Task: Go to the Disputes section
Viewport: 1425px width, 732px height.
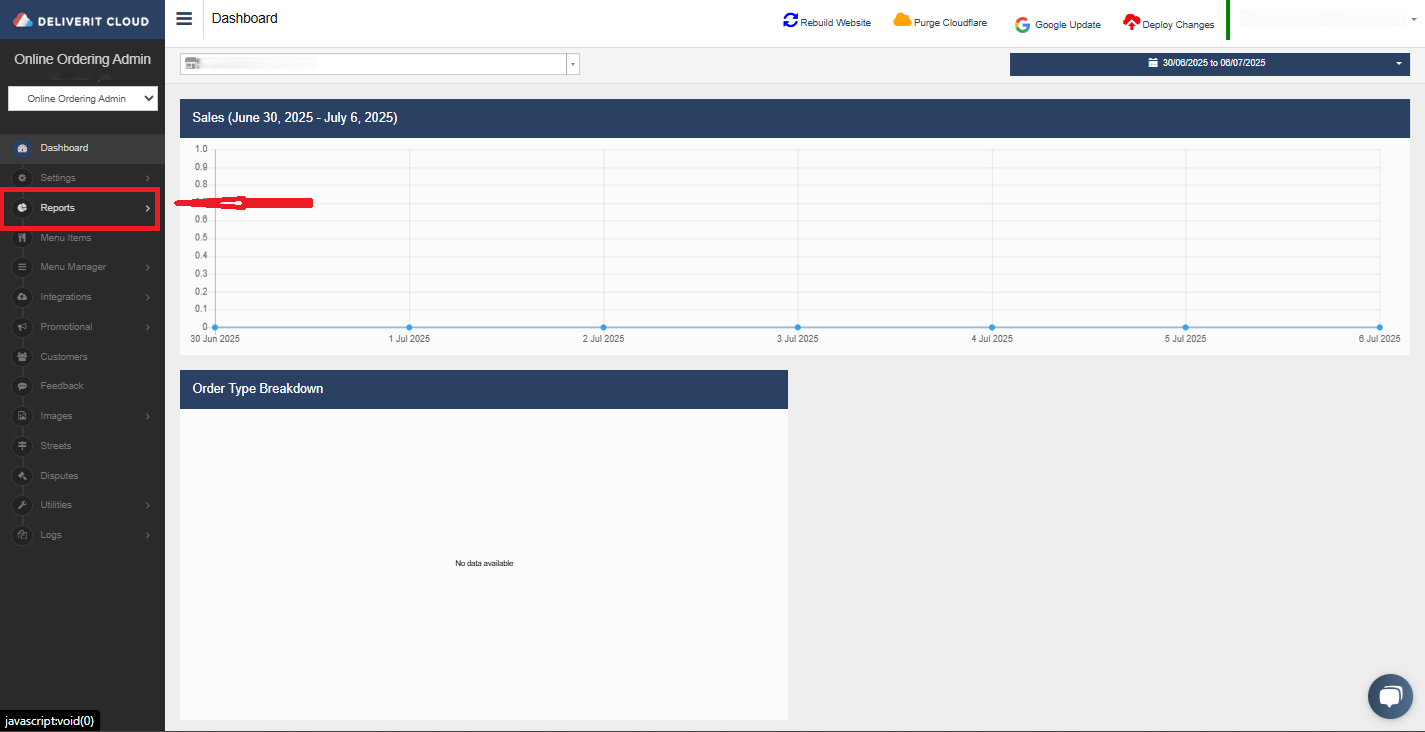Action: point(59,476)
